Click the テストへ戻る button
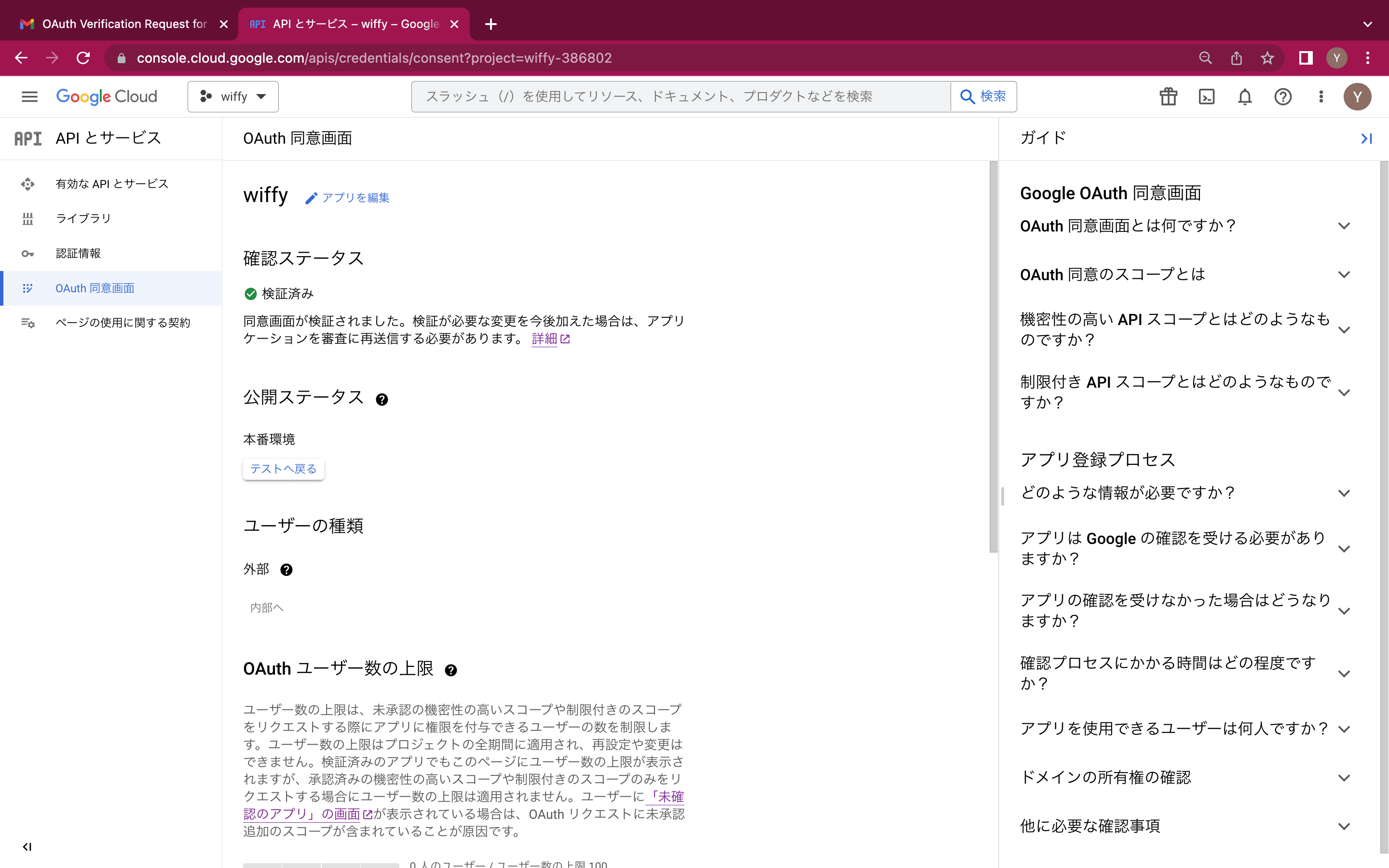The height and width of the screenshot is (868, 1389). point(284,469)
